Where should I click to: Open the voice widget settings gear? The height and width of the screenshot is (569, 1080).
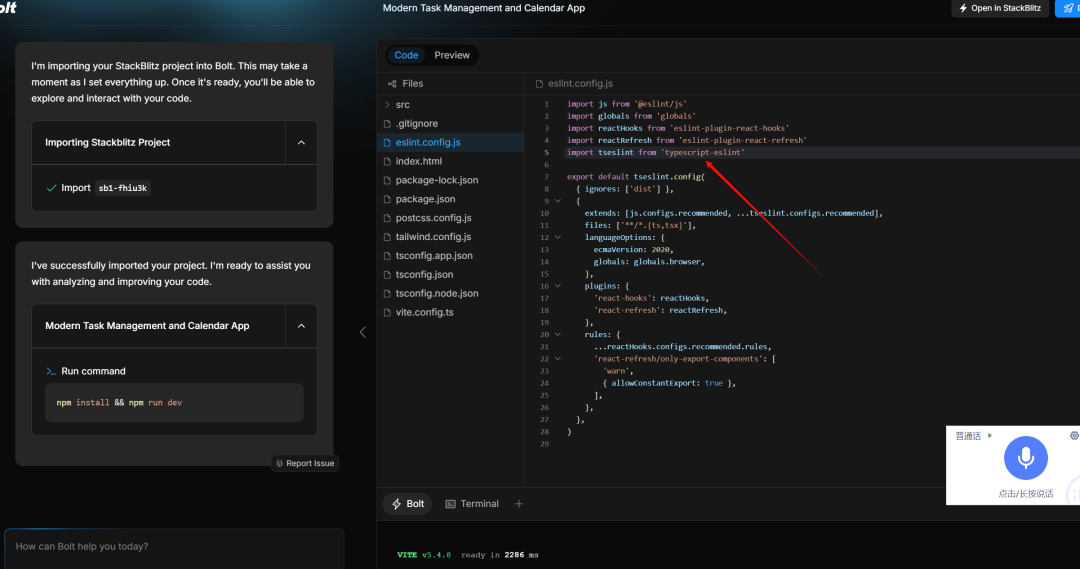tap(1074, 435)
